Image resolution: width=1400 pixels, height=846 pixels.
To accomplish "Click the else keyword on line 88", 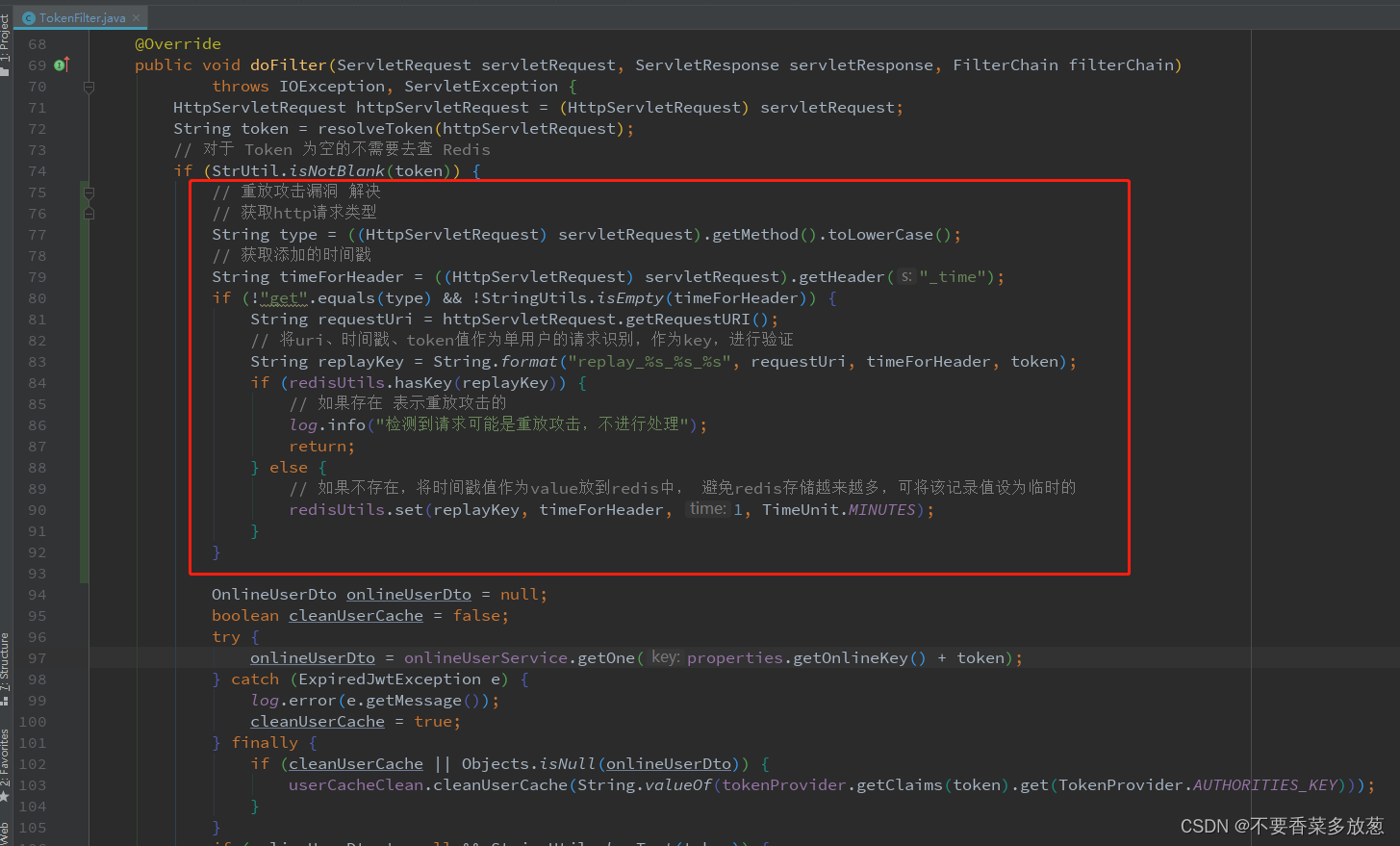I will 289,468.
